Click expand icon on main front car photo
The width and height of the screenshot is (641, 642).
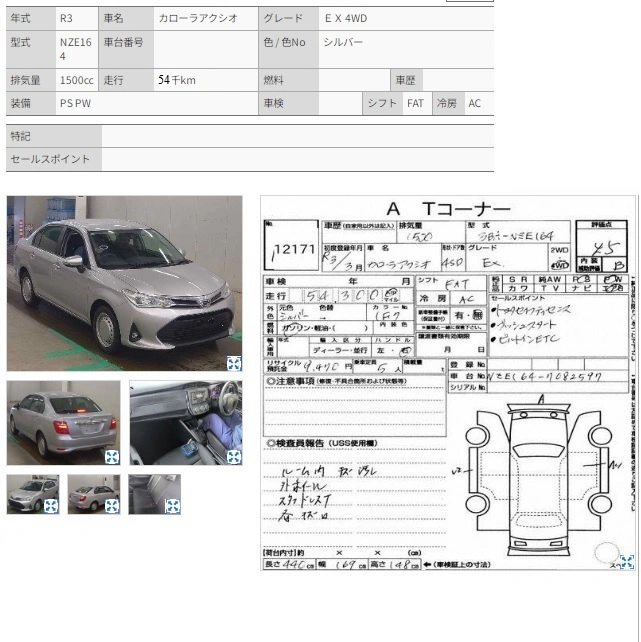click(234, 363)
